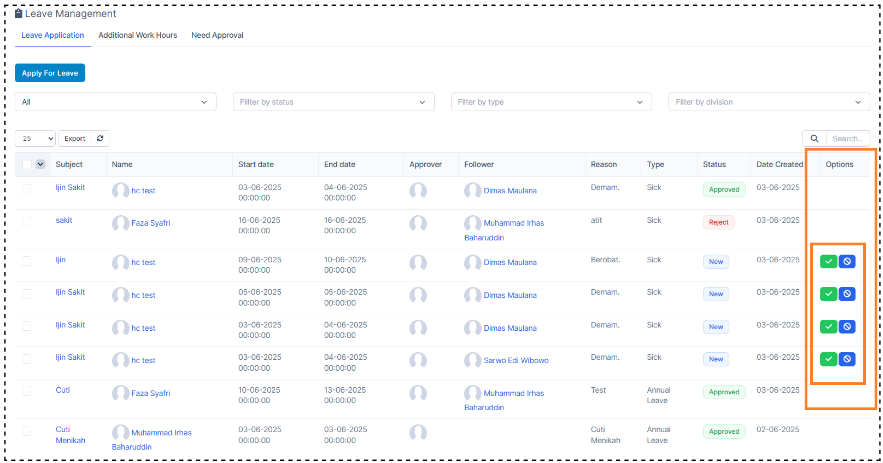The height and width of the screenshot is (463, 883).
Task: Expand the Filter by division dropdown
Action: tap(769, 102)
